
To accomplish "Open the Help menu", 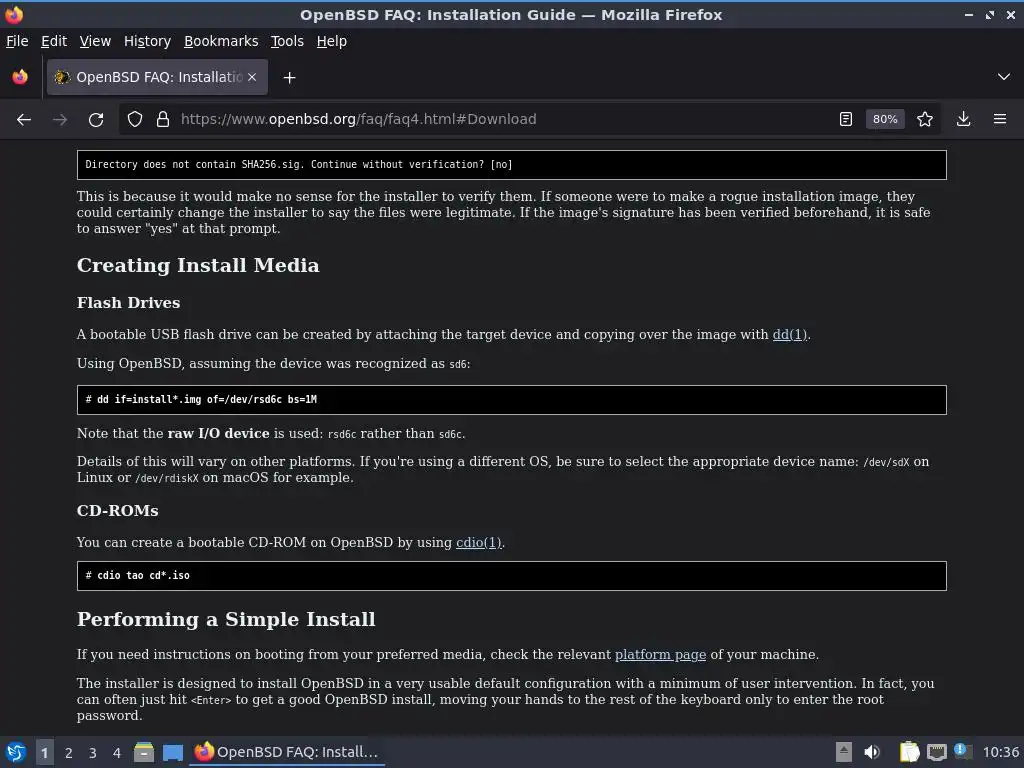I will tap(332, 41).
